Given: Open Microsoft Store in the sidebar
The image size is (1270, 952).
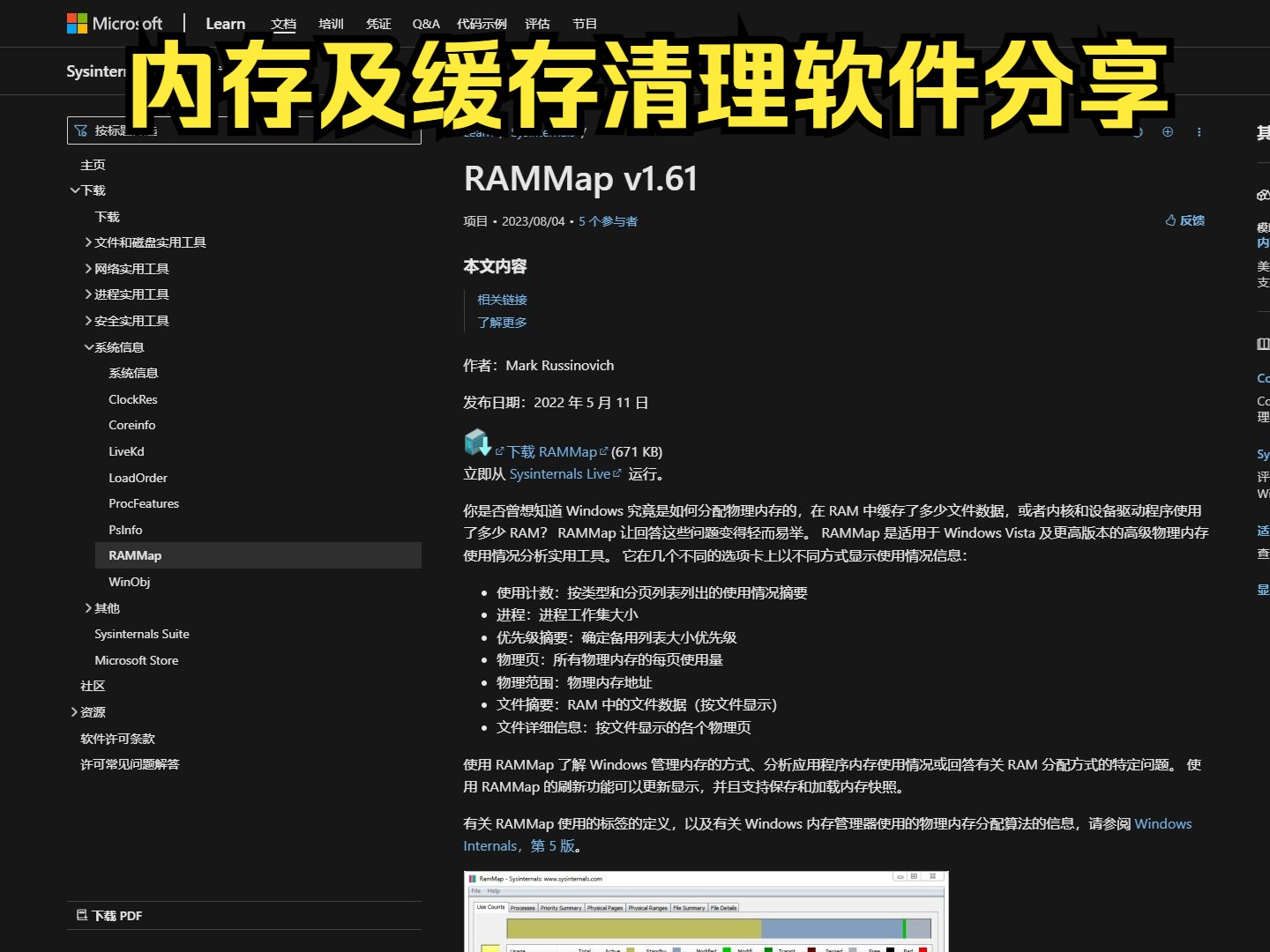Looking at the screenshot, I should click(137, 660).
